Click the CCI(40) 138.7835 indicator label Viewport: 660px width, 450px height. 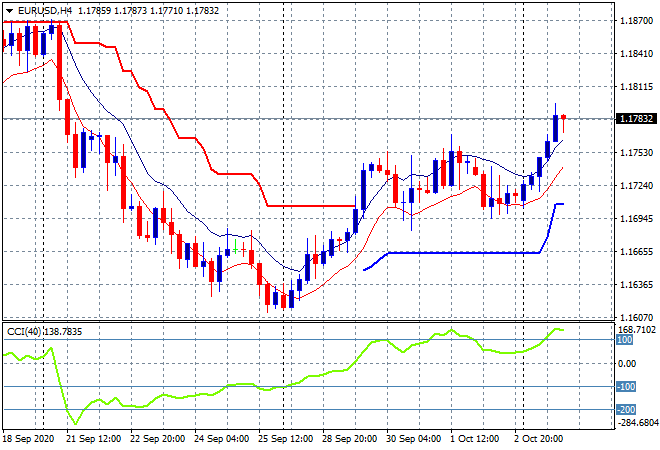[45, 332]
